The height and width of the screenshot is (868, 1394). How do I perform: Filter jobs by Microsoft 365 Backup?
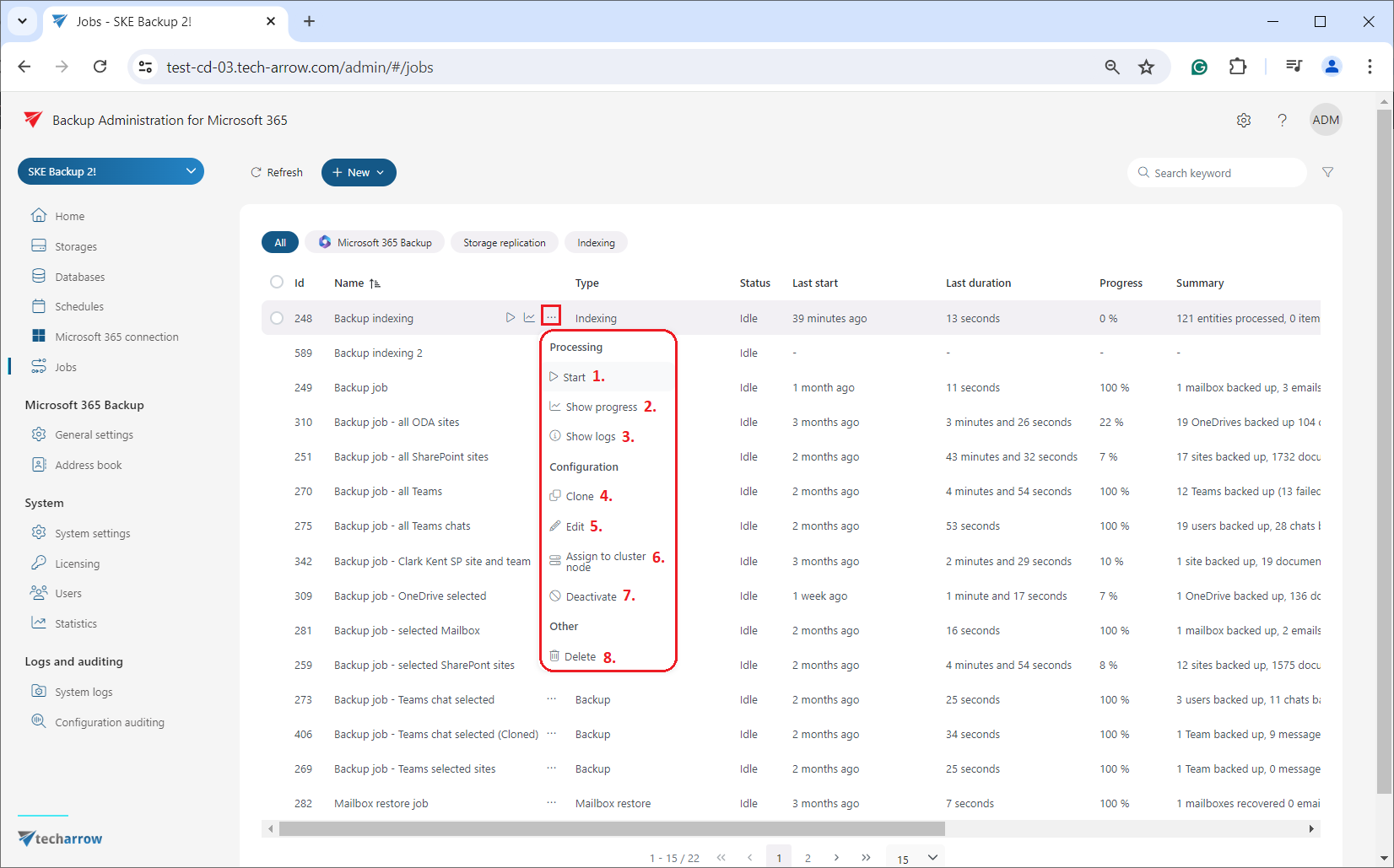(x=375, y=243)
